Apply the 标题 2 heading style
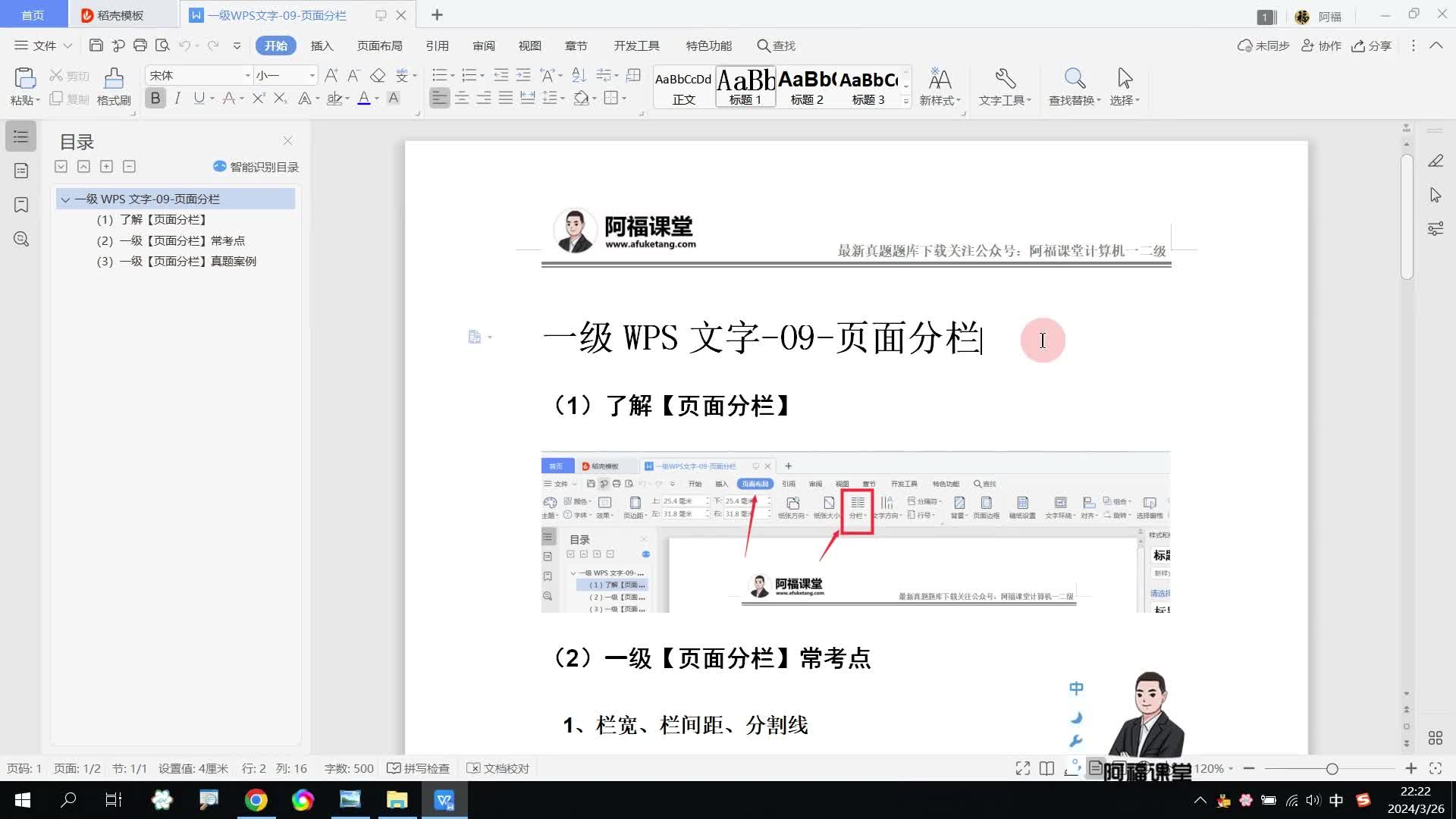Image resolution: width=1456 pixels, height=819 pixels. [807, 86]
